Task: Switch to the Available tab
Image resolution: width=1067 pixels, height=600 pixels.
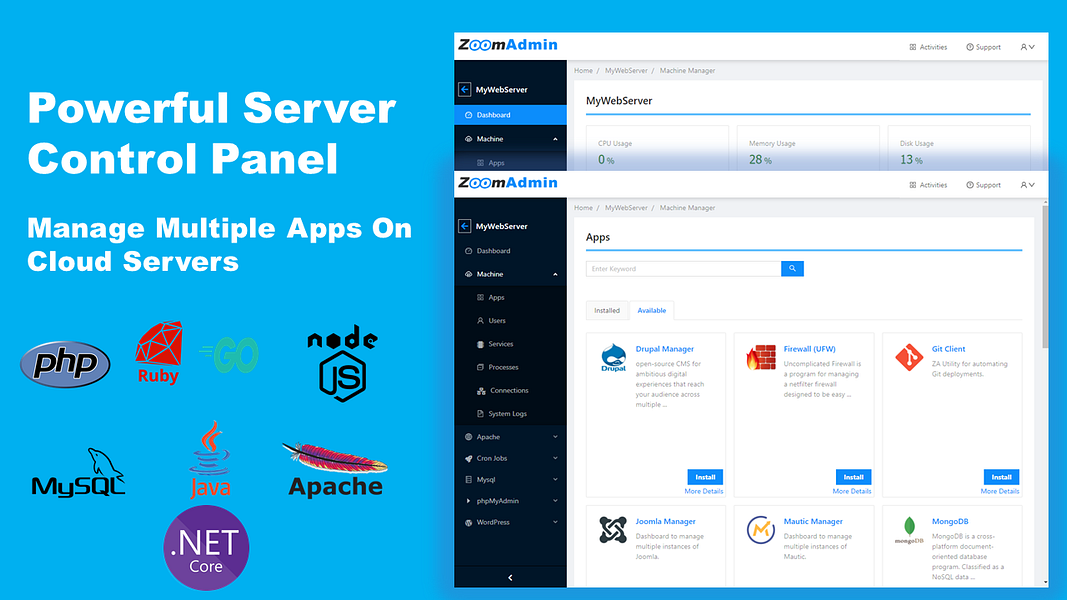Action: 651,310
